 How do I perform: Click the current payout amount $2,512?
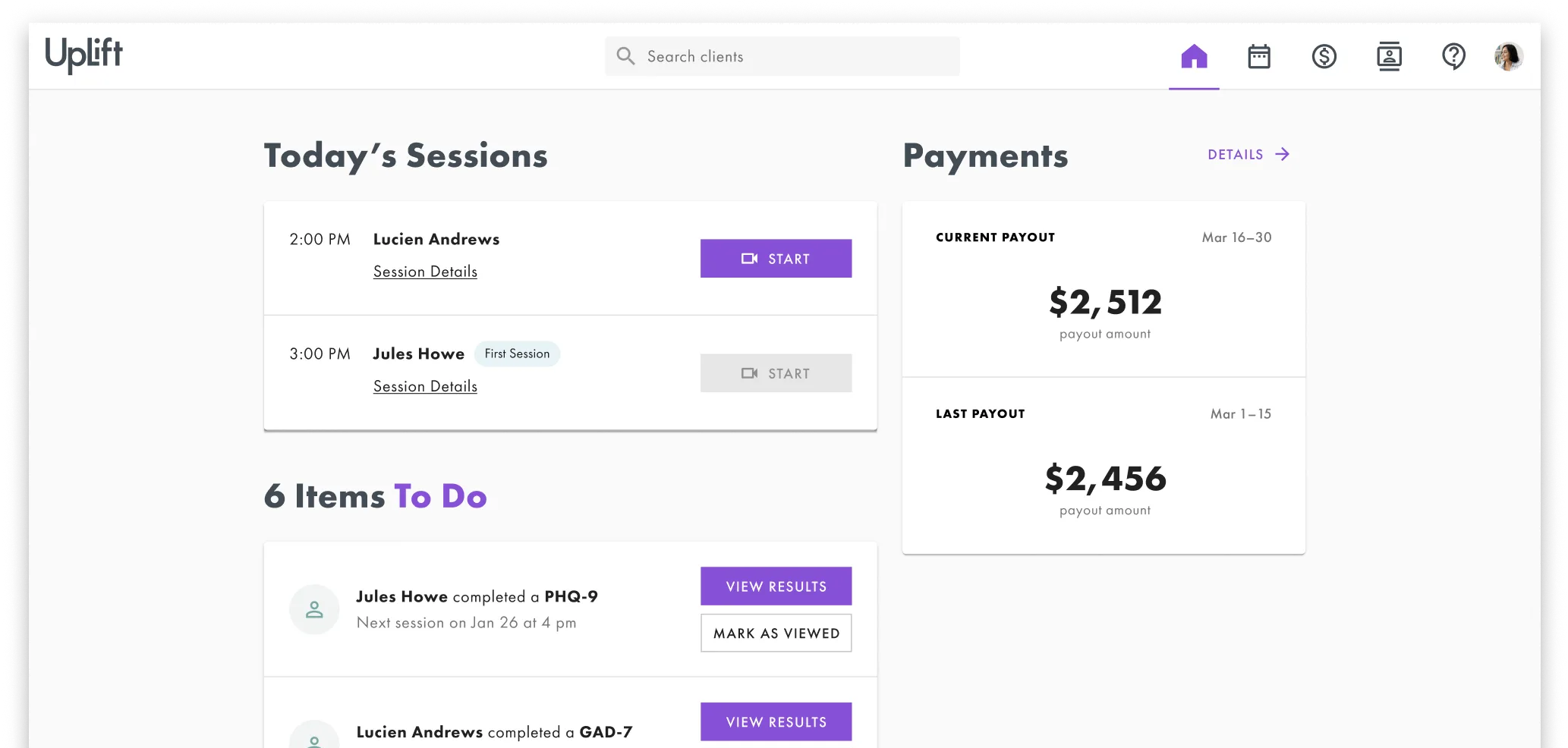coord(1105,303)
